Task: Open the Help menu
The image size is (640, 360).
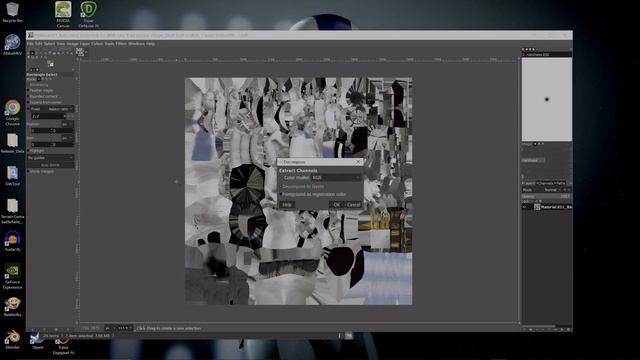Action: 150,44
